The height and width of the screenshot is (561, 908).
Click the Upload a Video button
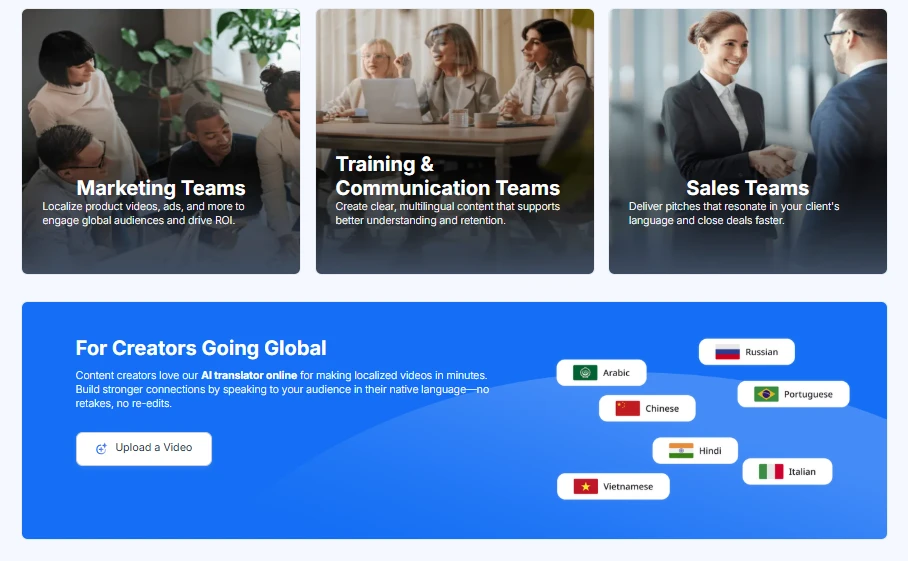pos(144,449)
